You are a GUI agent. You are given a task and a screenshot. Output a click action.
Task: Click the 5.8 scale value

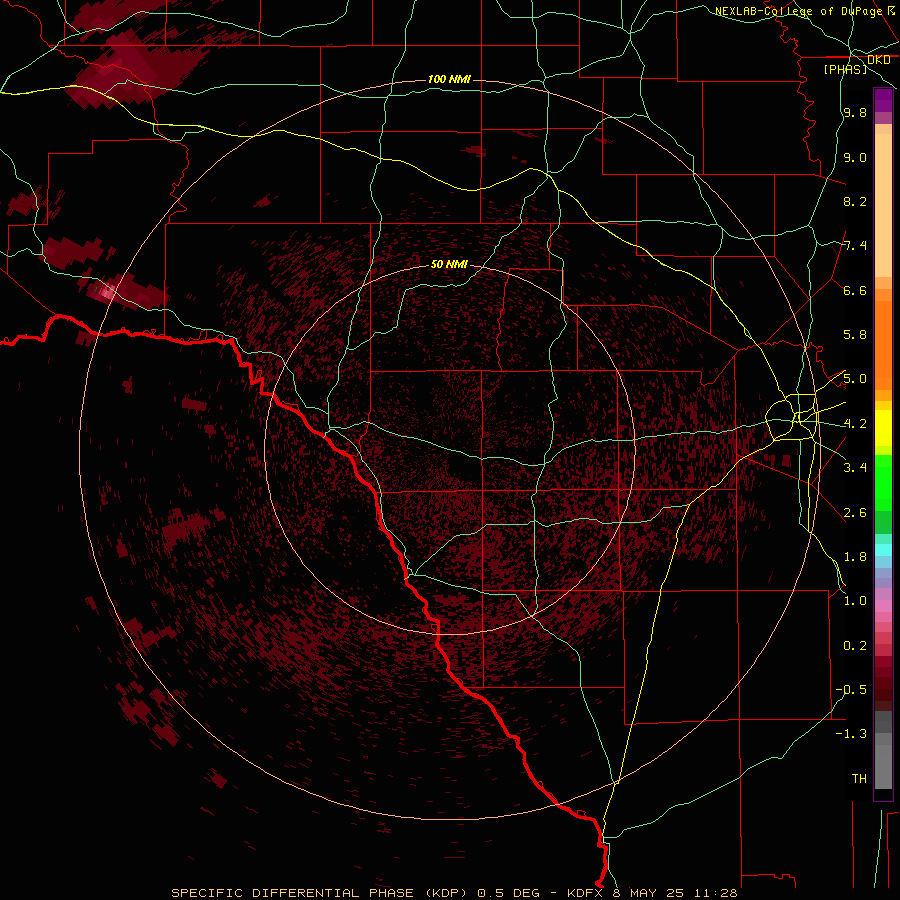(x=855, y=335)
